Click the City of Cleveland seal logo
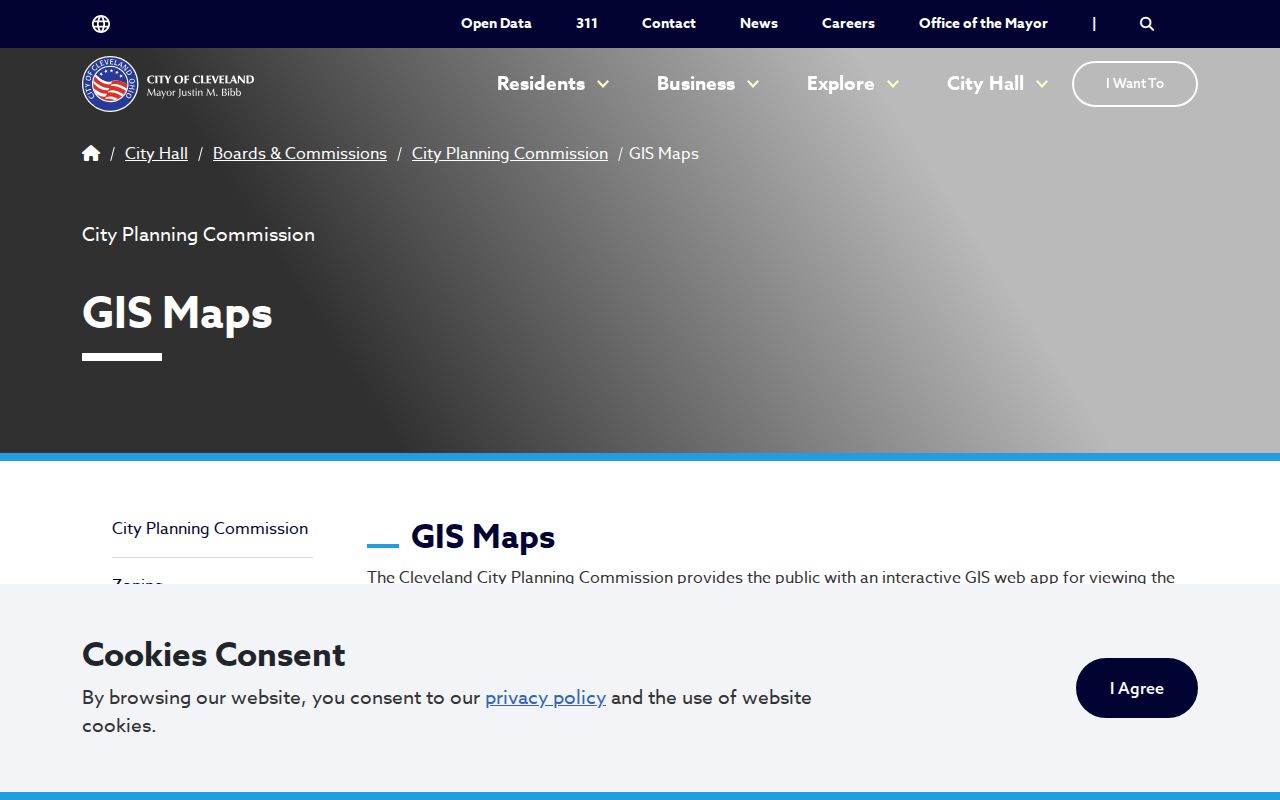This screenshot has width=1280, height=800. 110,84
